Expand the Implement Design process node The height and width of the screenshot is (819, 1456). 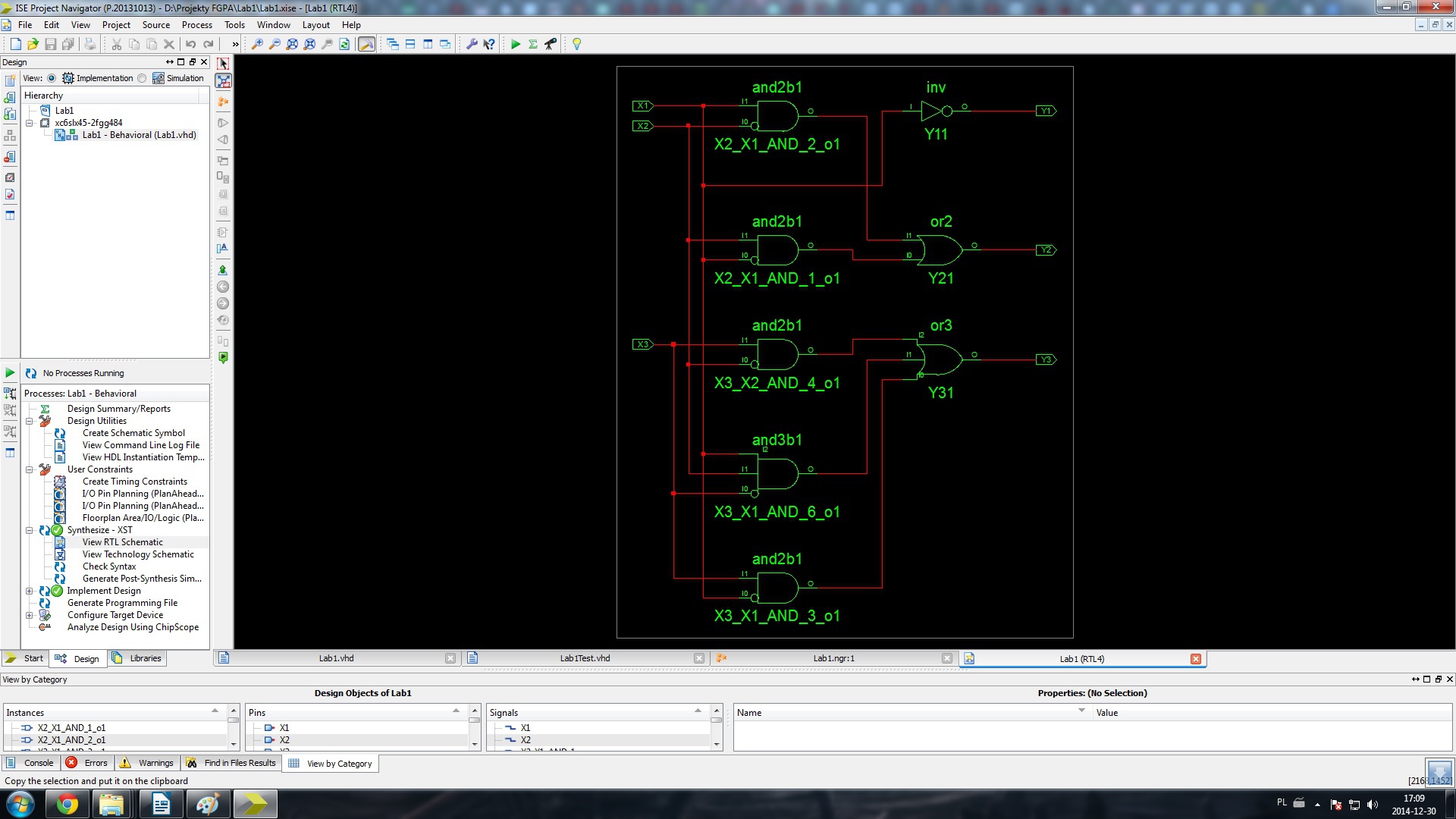pyautogui.click(x=30, y=591)
